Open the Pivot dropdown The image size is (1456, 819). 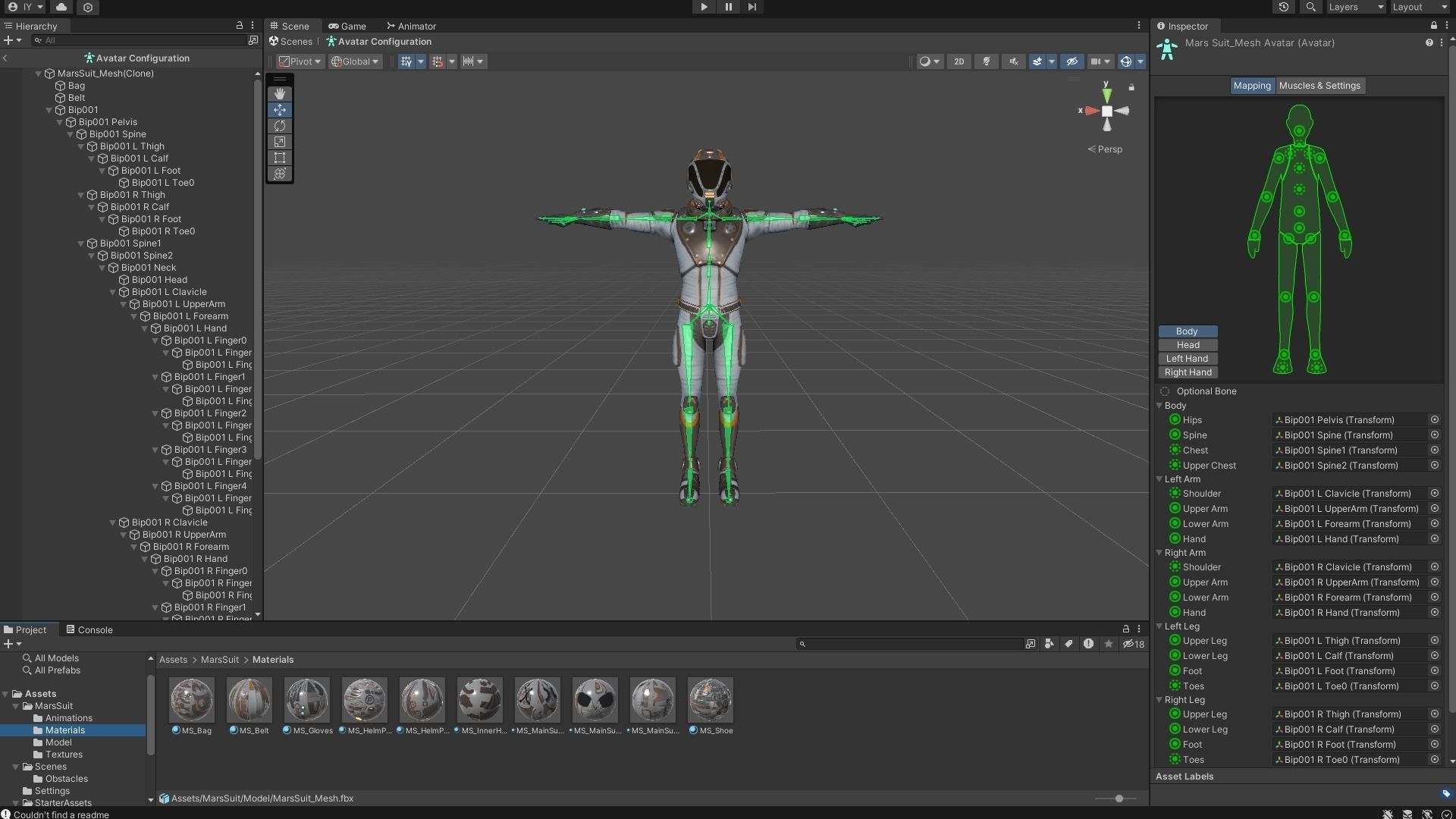[x=300, y=61]
